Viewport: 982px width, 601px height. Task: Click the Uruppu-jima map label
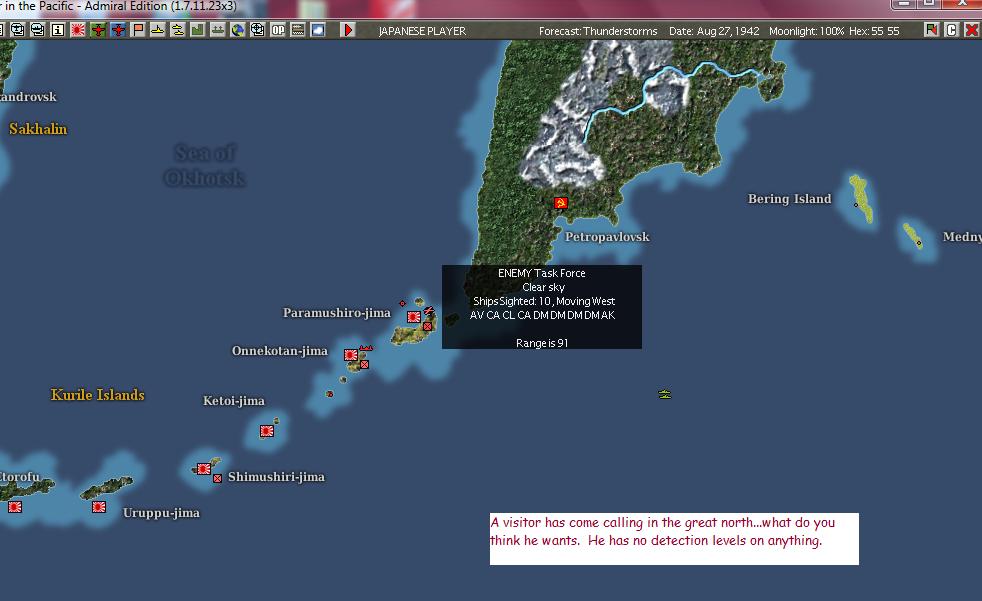point(161,513)
